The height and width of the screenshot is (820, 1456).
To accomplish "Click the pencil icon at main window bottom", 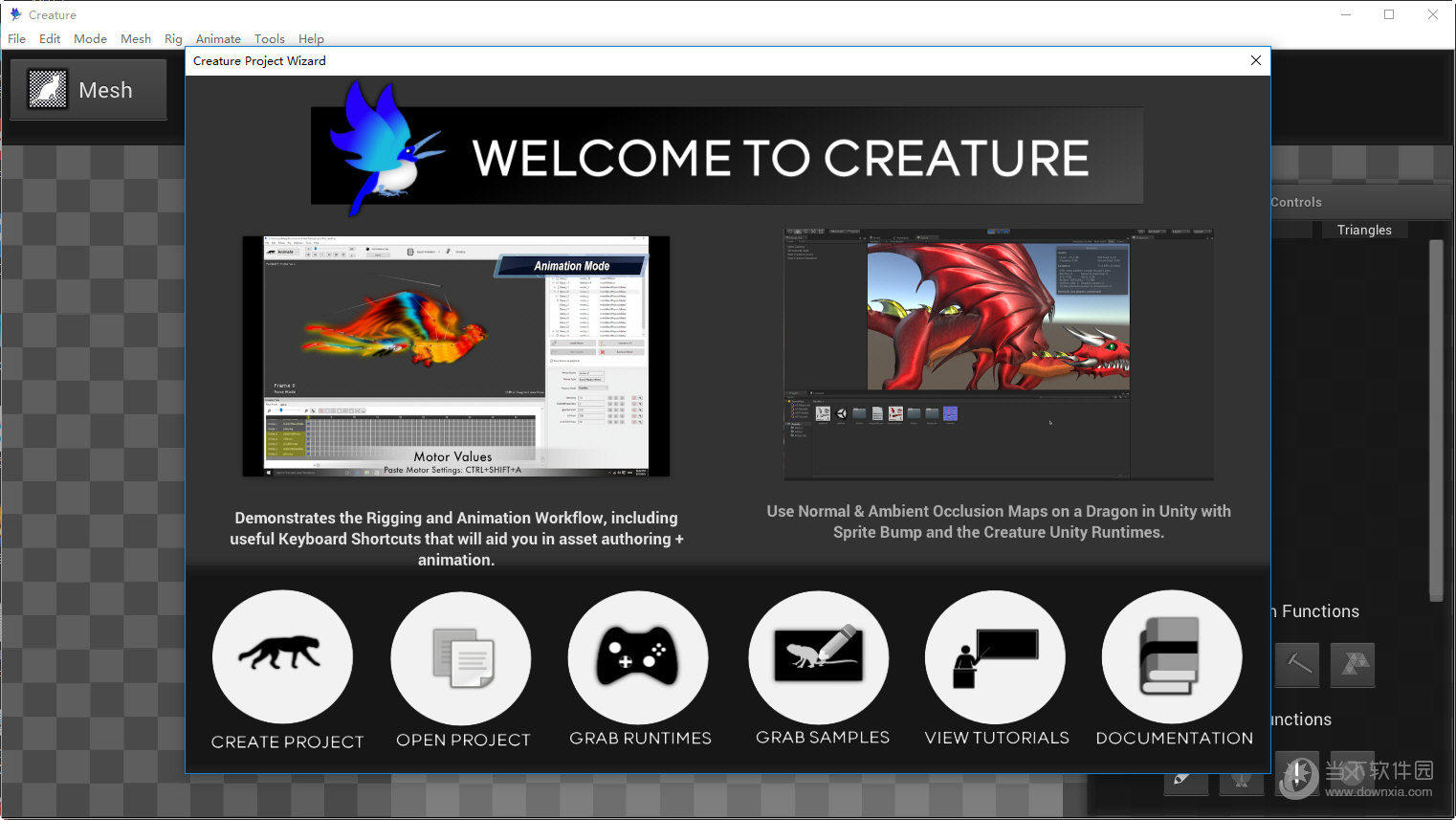I will coord(1185,779).
